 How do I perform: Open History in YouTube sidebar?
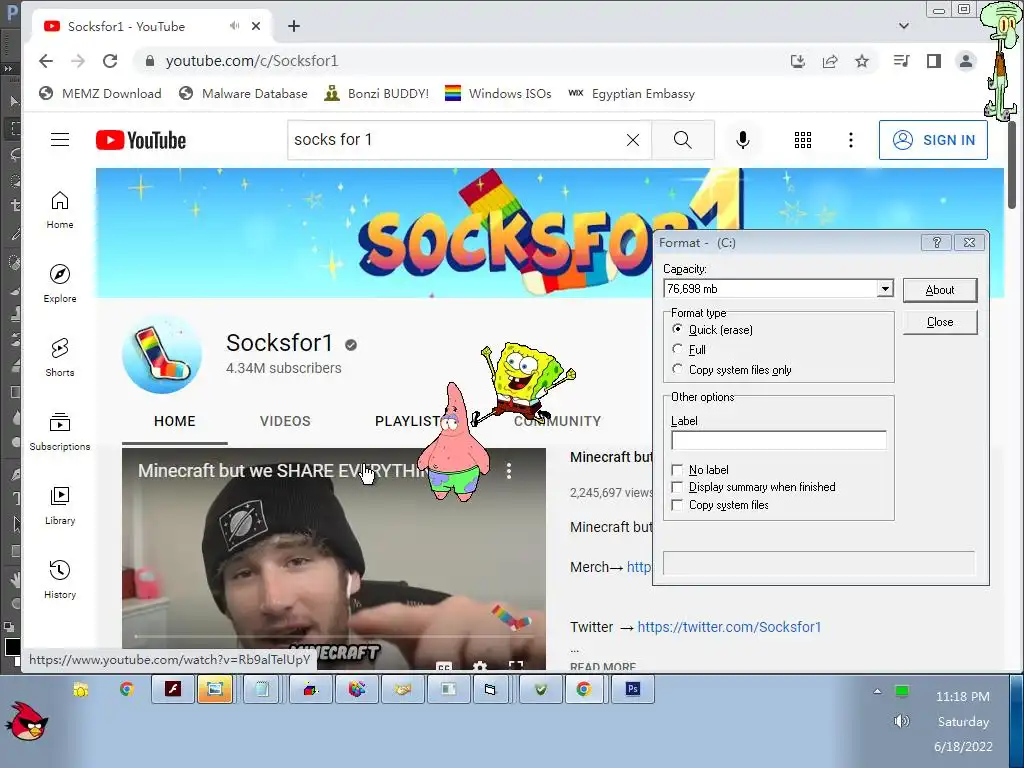tap(59, 579)
